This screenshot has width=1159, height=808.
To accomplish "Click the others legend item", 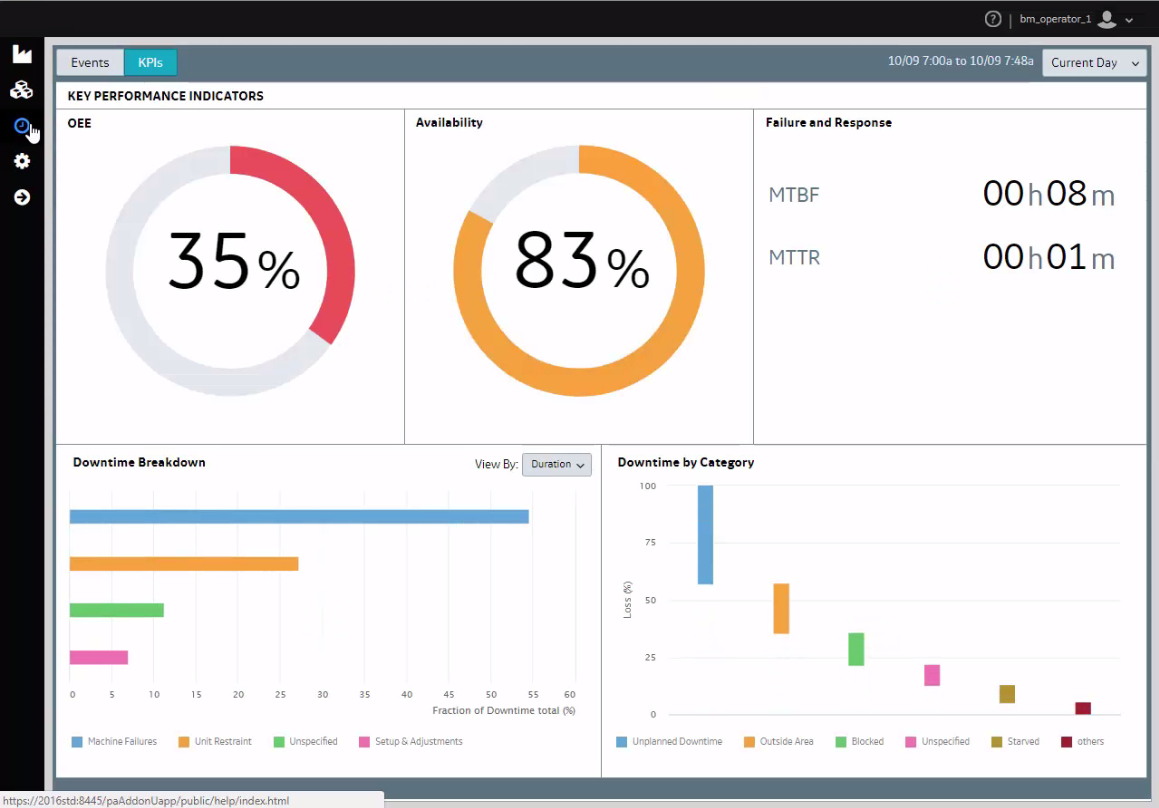I will tap(1082, 741).
